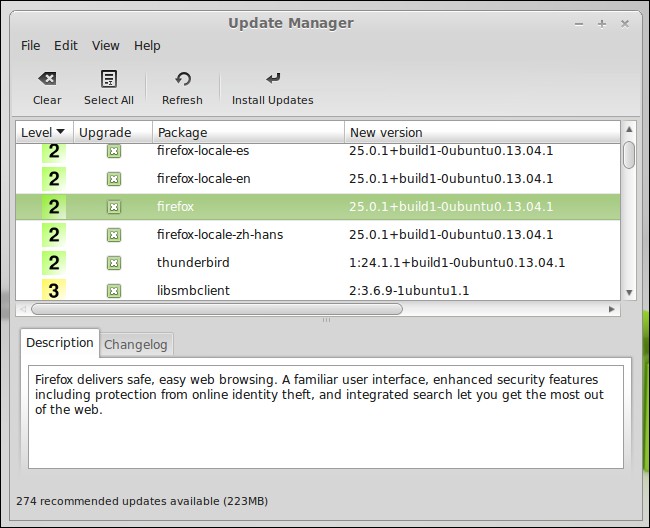
Task: Toggle upgrade checkbox for firefox-locale-es
Action: coord(114,151)
